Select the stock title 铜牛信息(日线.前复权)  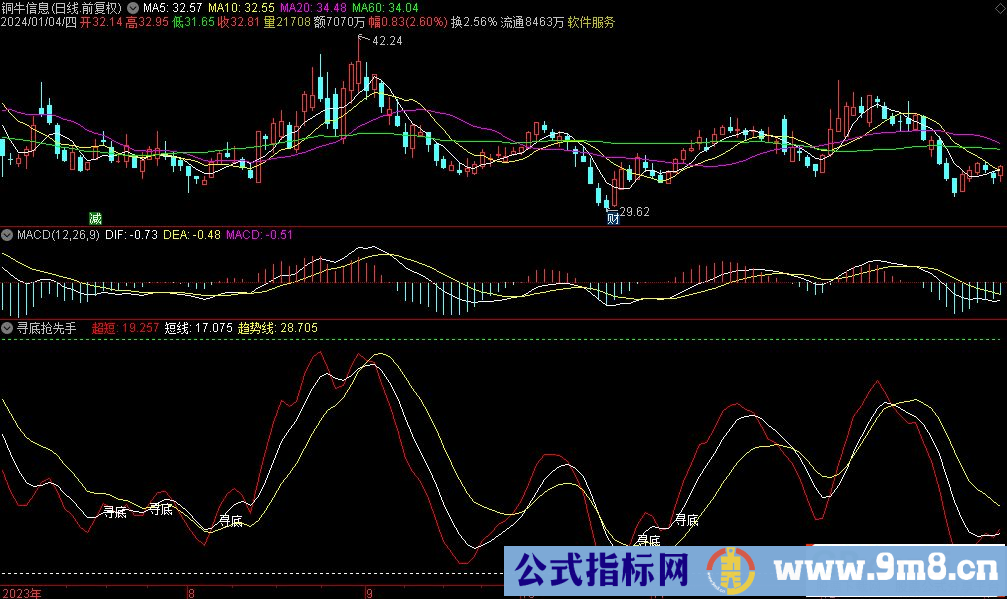click(x=61, y=8)
